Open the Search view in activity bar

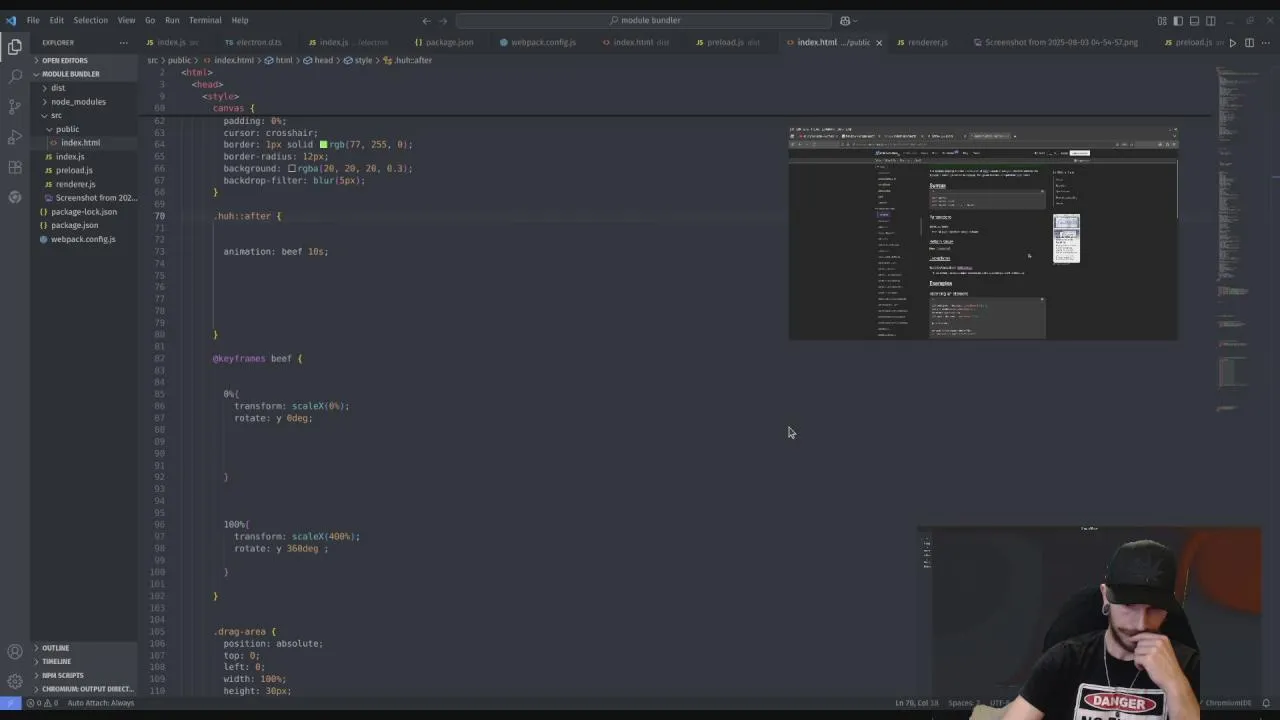click(x=15, y=76)
